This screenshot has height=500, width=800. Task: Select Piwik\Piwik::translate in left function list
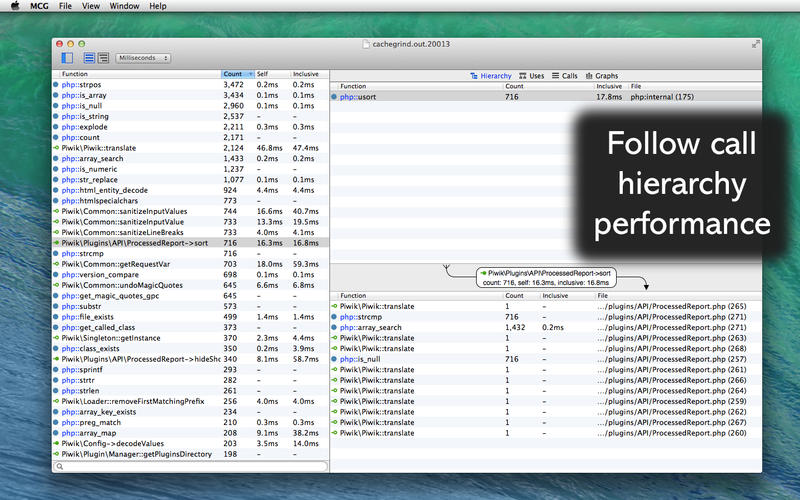[190, 148]
